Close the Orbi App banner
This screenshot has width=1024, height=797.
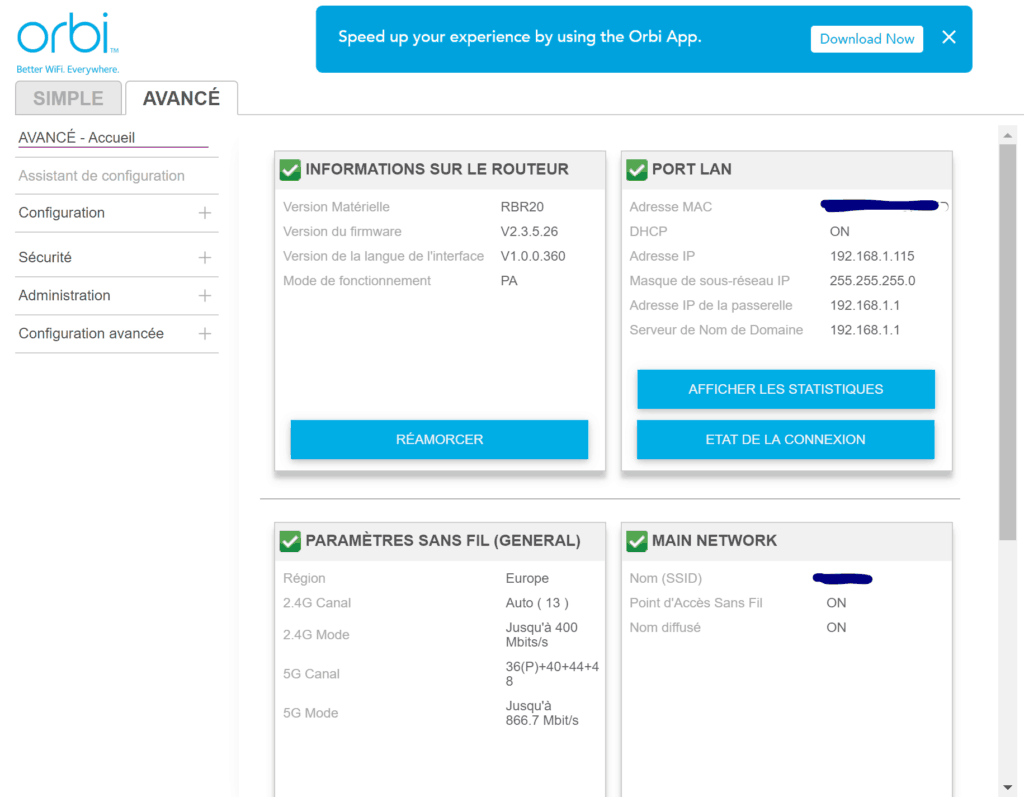tap(949, 38)
